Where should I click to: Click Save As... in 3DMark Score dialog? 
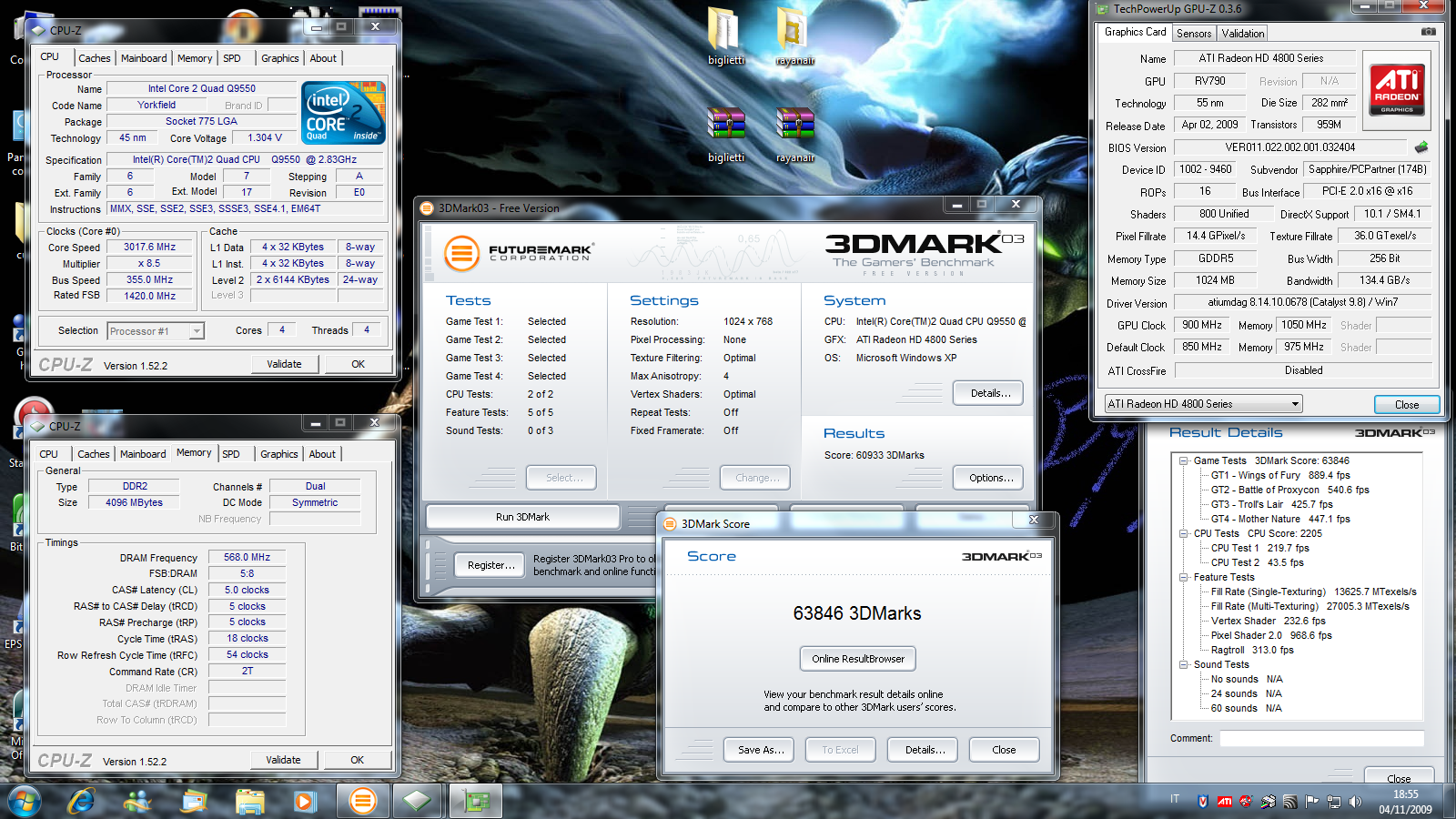760,750
